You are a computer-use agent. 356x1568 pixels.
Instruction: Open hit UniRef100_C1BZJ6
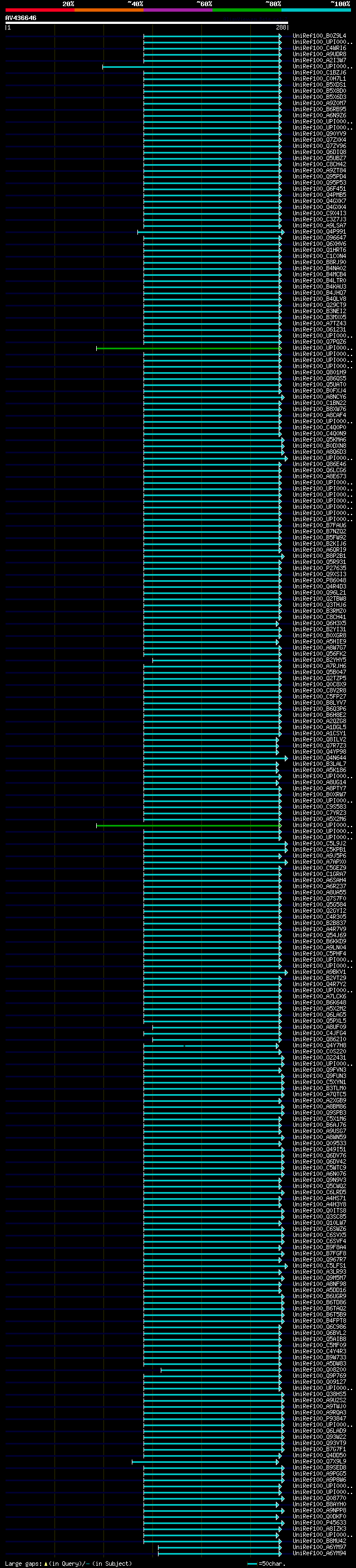[319, 72]
